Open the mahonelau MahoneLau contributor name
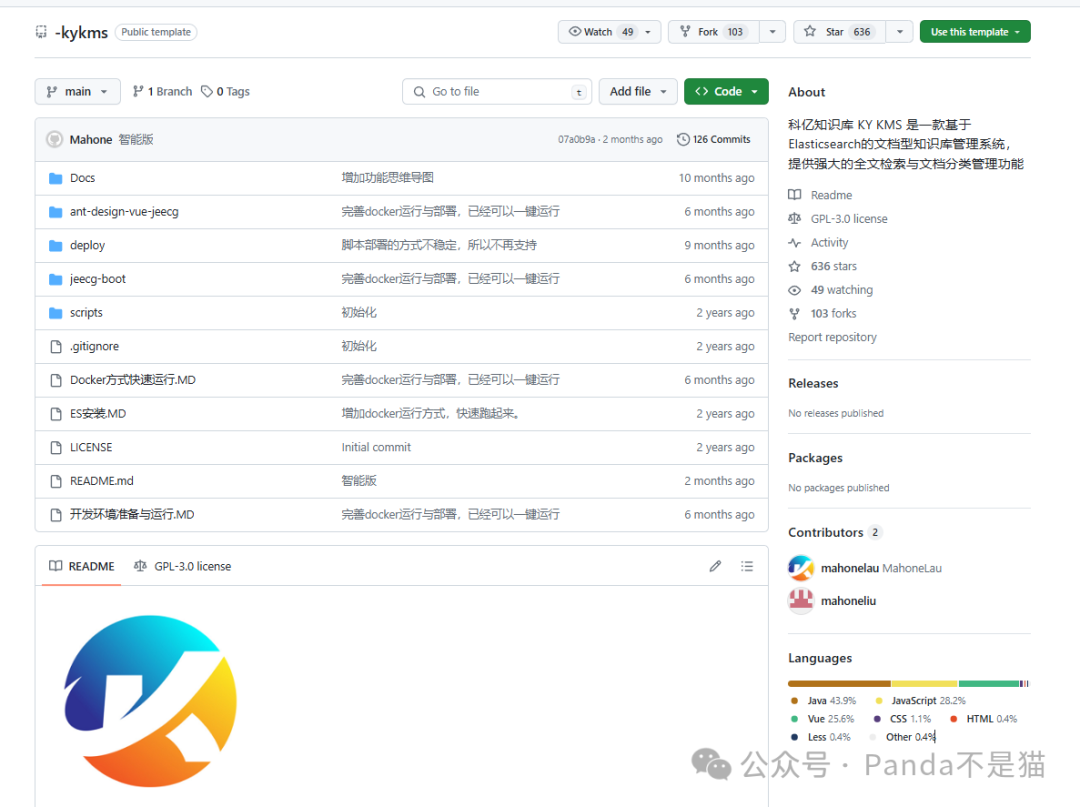 click(881, 568)
